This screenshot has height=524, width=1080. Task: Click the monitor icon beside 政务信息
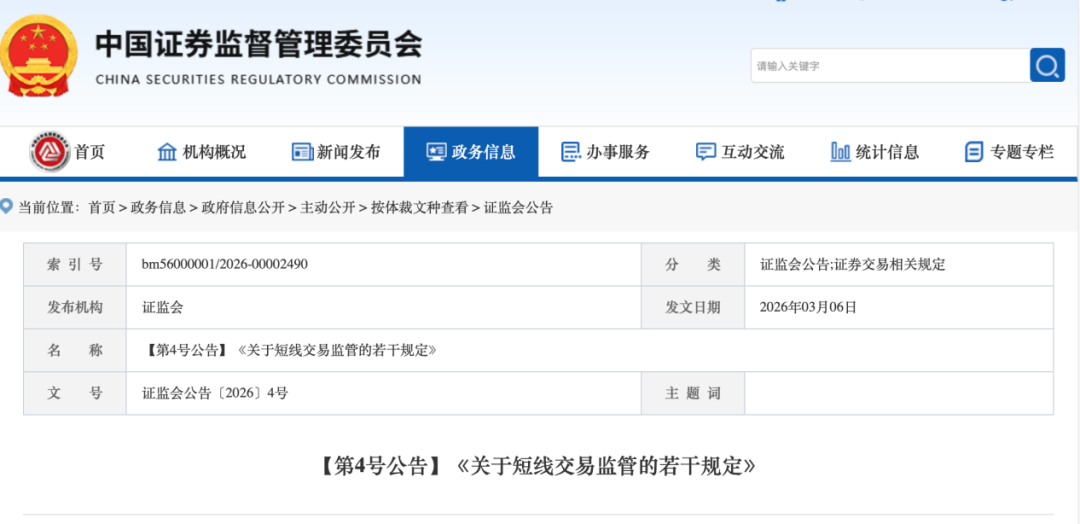pos(437,151)
